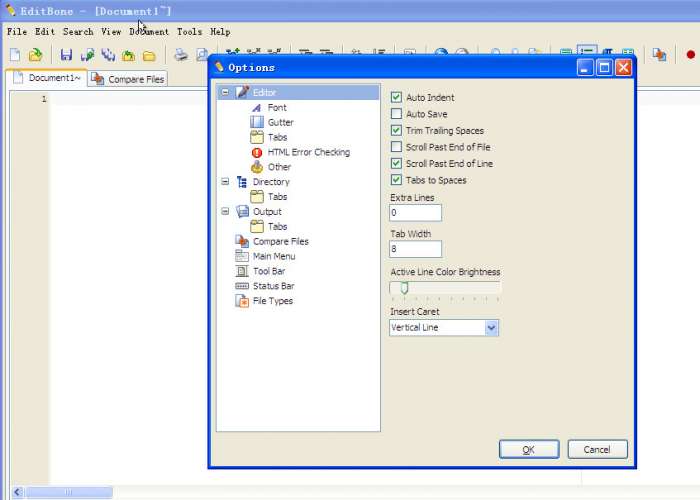The width and height of the screenshot is (700, 500).
Task: Open the Tools menu
Action: (189, 32)
